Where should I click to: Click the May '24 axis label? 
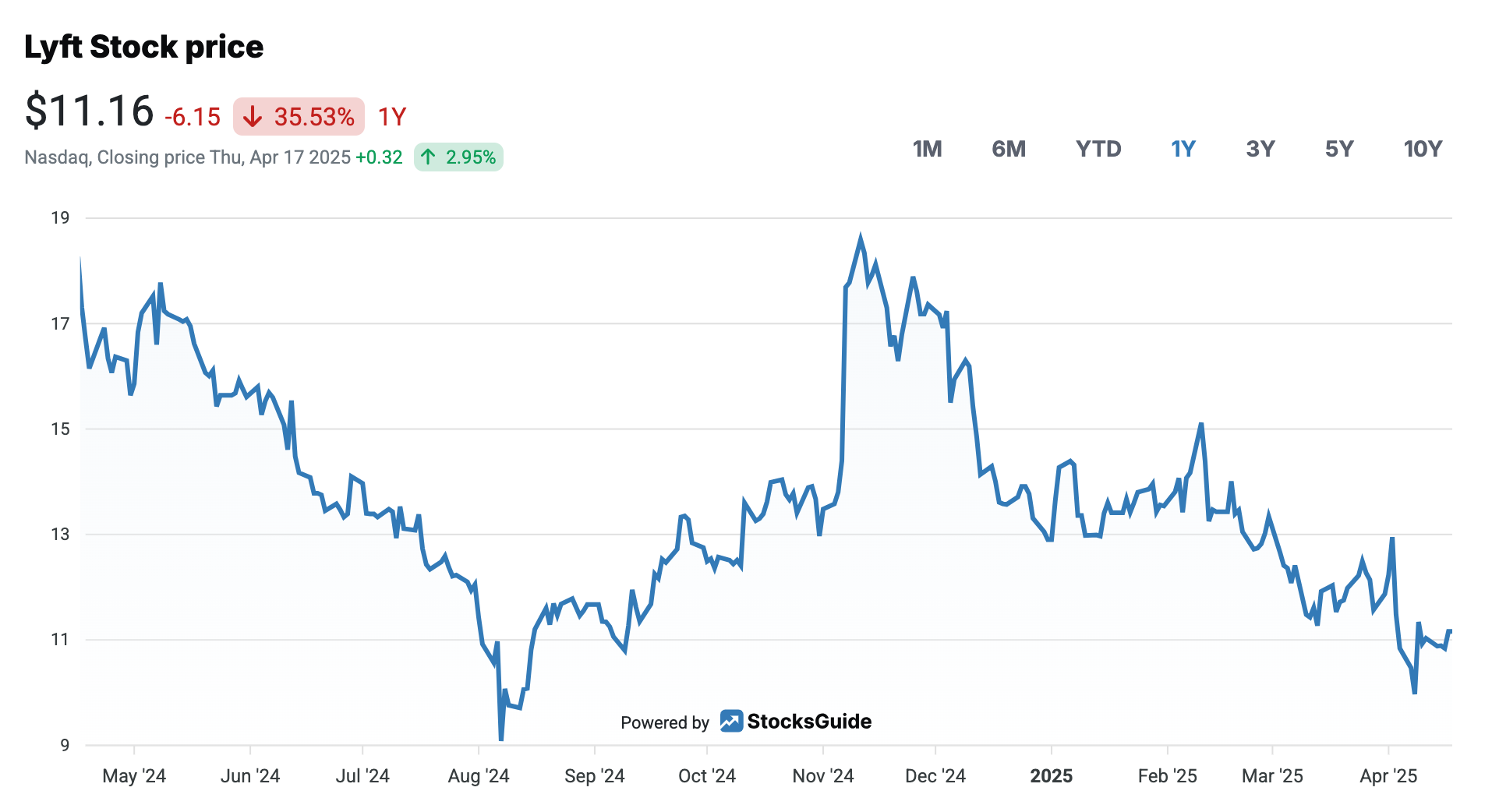[x=134, y=776]
